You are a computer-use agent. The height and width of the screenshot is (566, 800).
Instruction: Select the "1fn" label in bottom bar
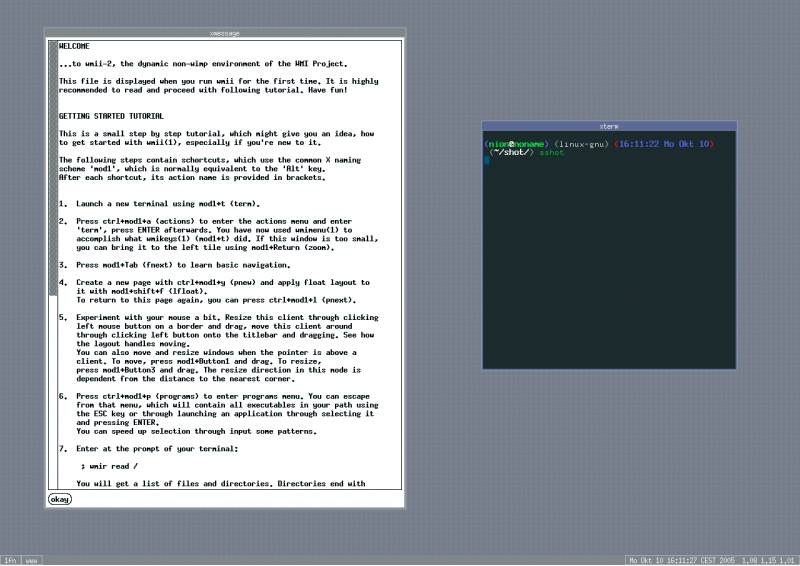tap(10, 560)
